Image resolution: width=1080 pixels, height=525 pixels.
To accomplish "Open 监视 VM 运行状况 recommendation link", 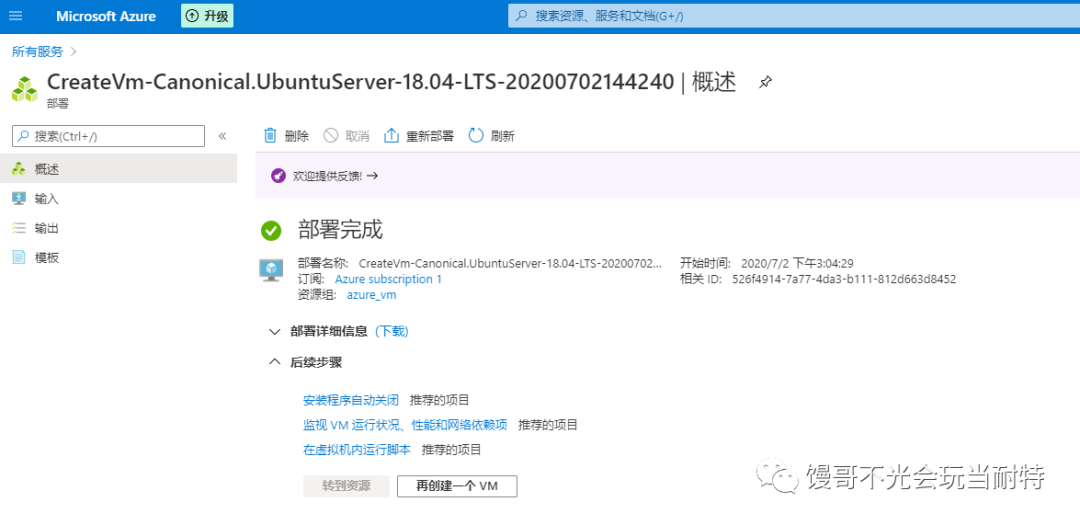I will click(405, 425).
